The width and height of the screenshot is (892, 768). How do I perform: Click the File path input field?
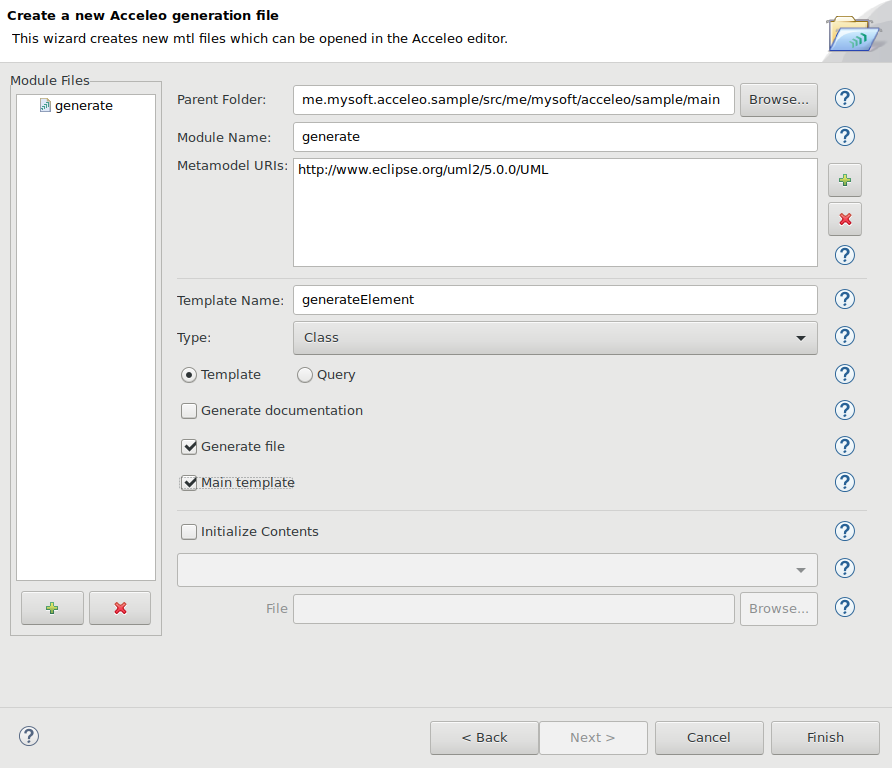pyautogui.click(x=514, y=609)
